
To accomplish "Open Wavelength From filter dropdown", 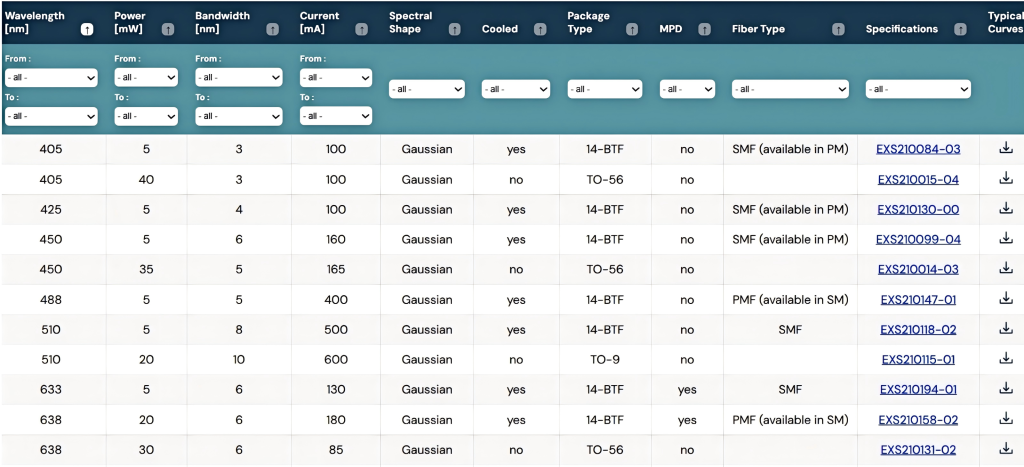I will click(x=51, y=78).
